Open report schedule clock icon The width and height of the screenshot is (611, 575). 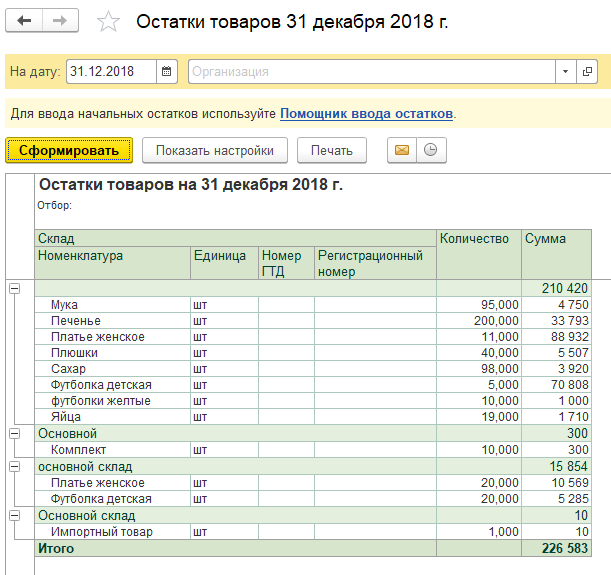(431, 151)
